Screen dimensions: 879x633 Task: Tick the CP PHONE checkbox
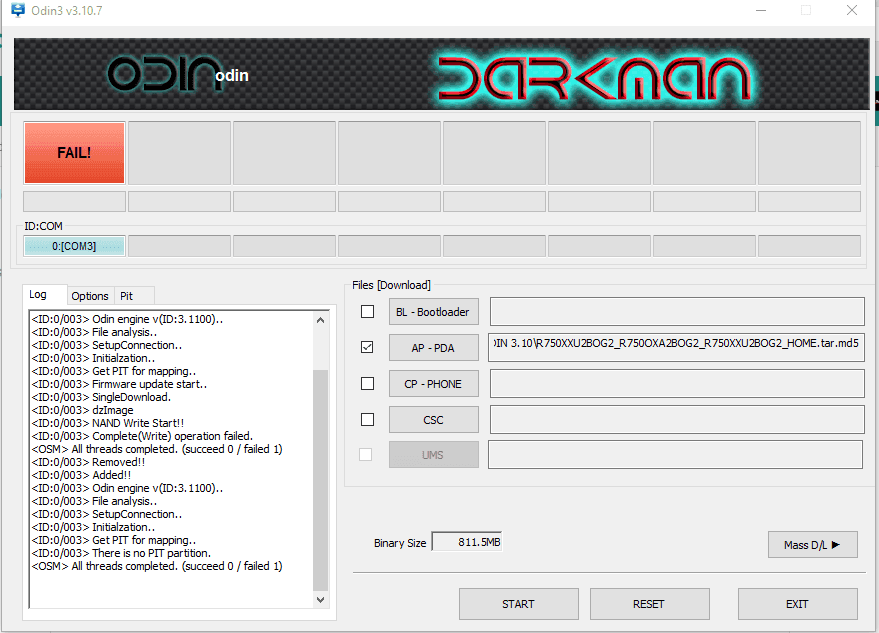(367, 383)
